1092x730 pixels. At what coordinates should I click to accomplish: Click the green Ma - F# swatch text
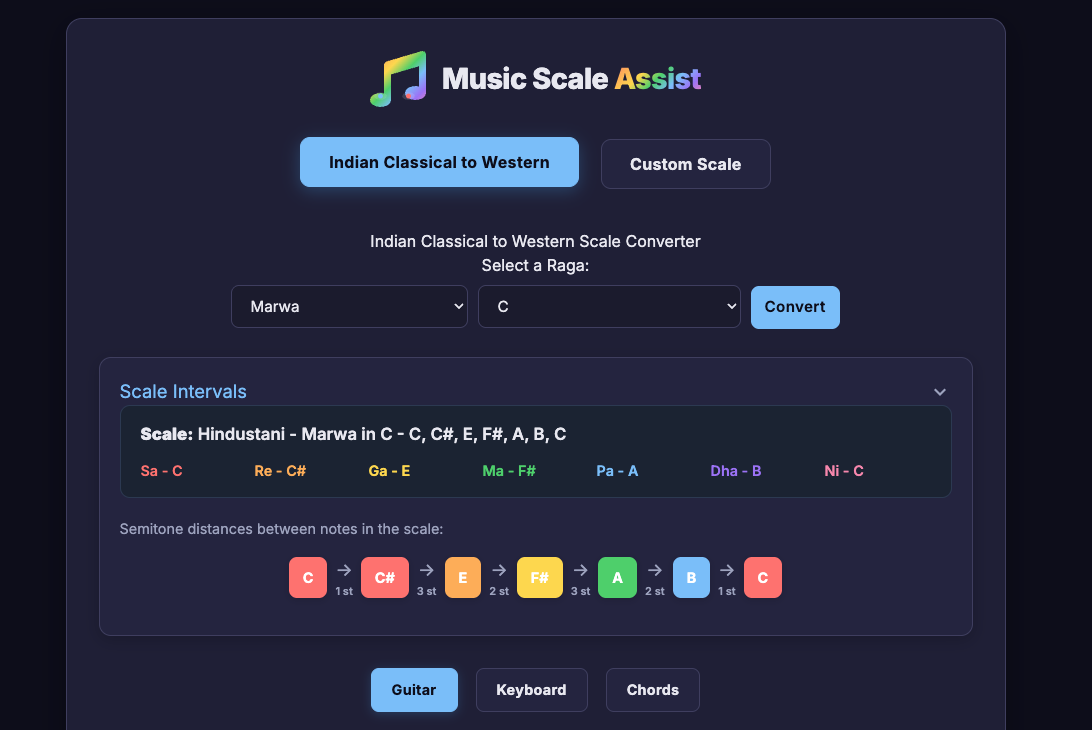508,470
